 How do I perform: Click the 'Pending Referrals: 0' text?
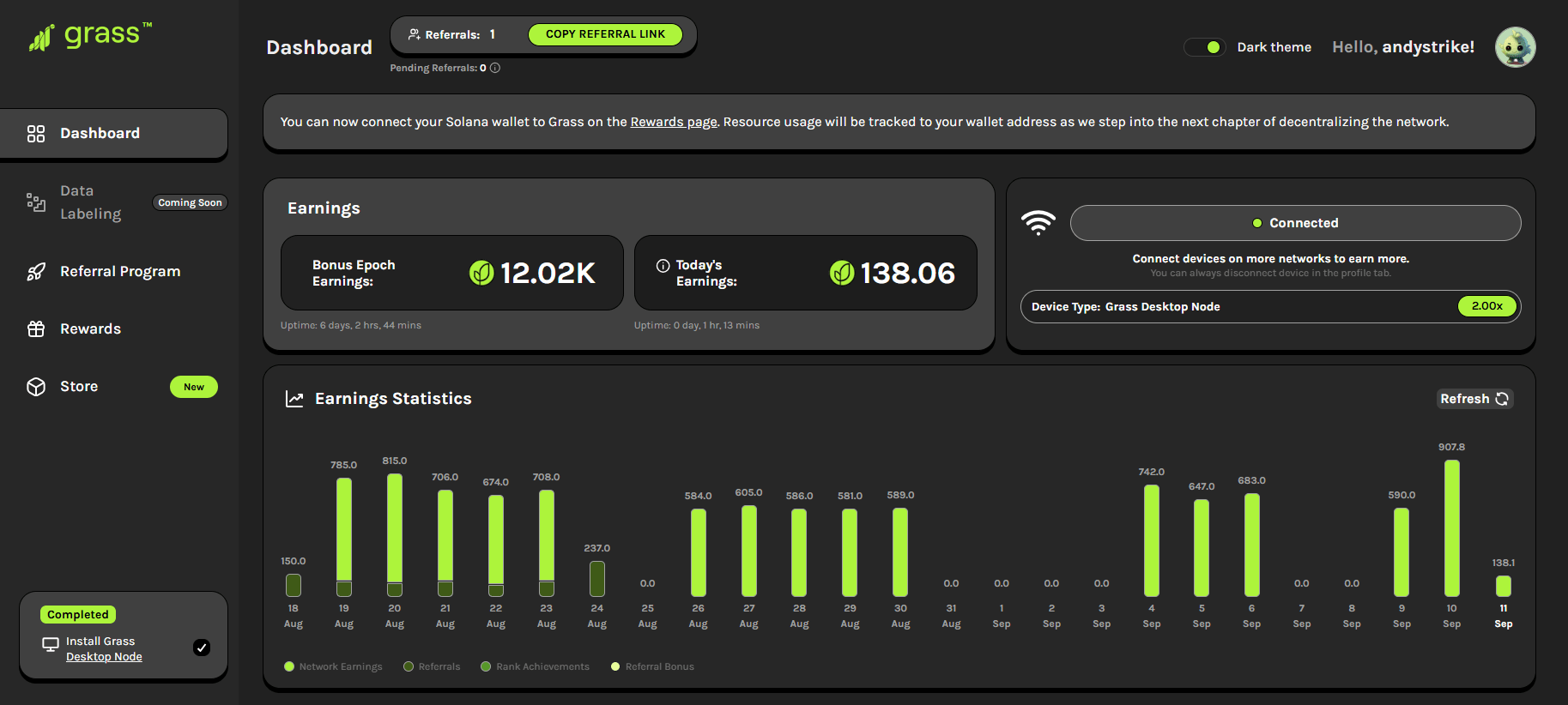click(439, 68)
